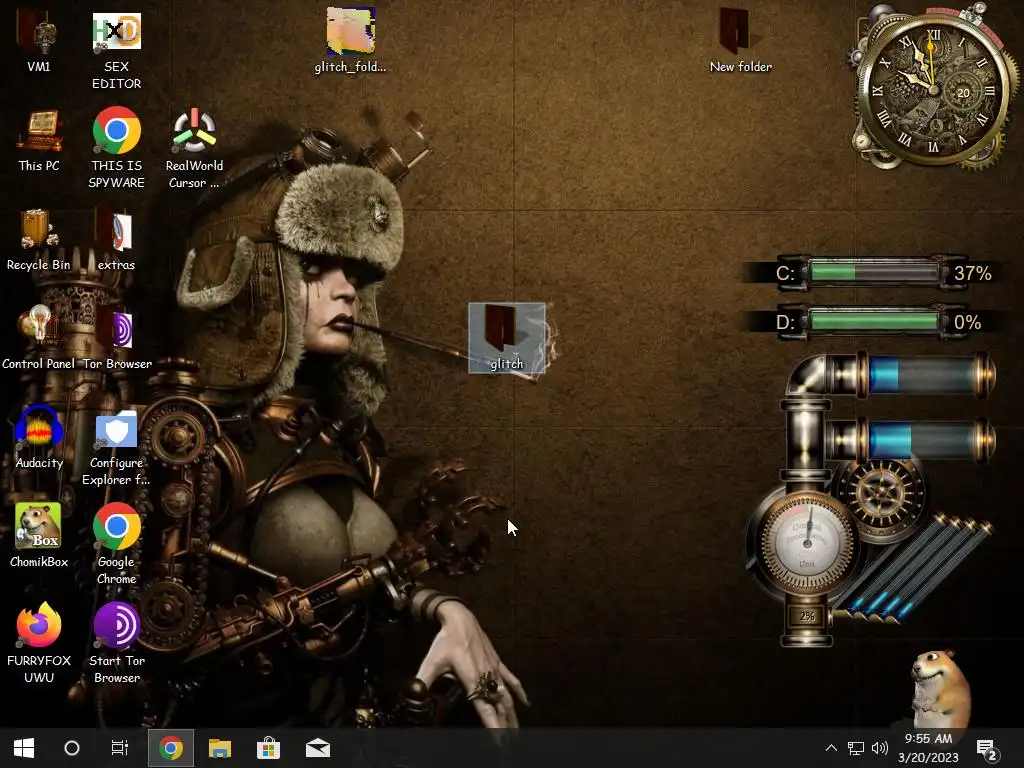Select the Audacity desktop shortcut
The width and height of the screenshot is (1024, 768).
(39, 438)
